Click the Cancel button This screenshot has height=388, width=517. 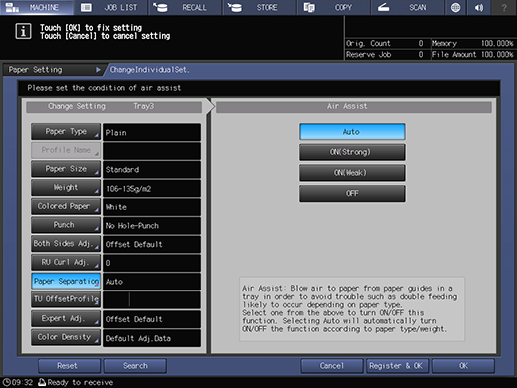coord(332,366)
